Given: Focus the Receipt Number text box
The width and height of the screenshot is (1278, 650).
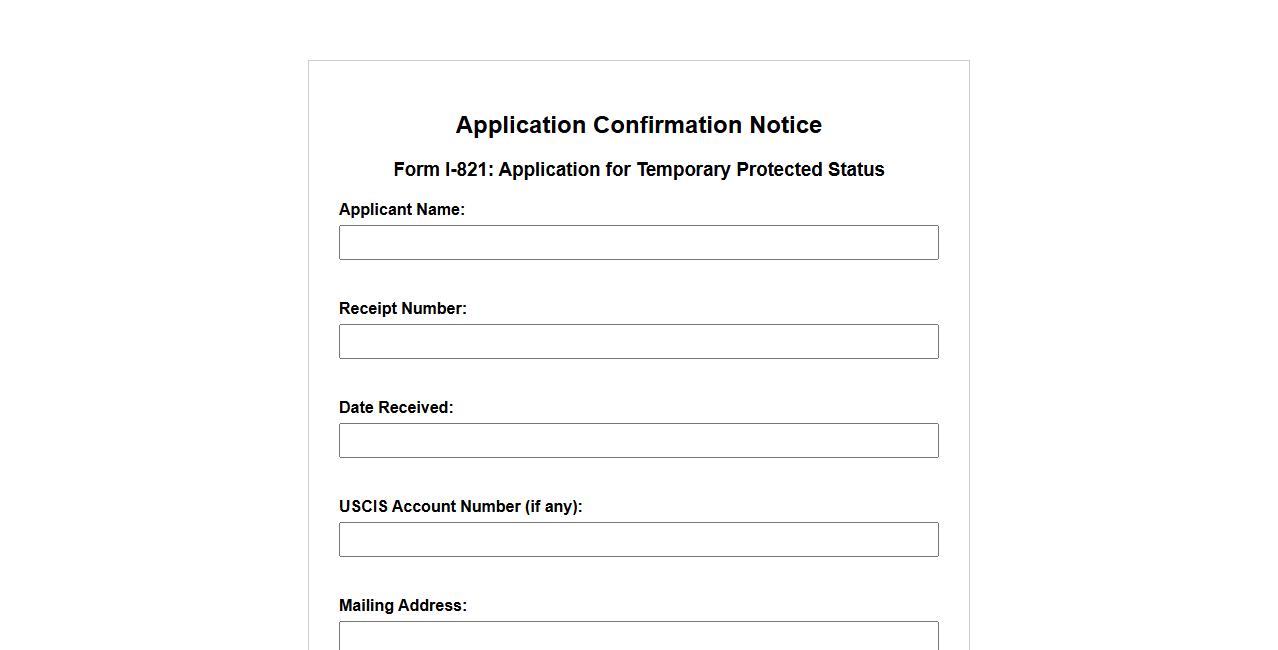Looking at the screenshot, I should (x=638, y=342).
